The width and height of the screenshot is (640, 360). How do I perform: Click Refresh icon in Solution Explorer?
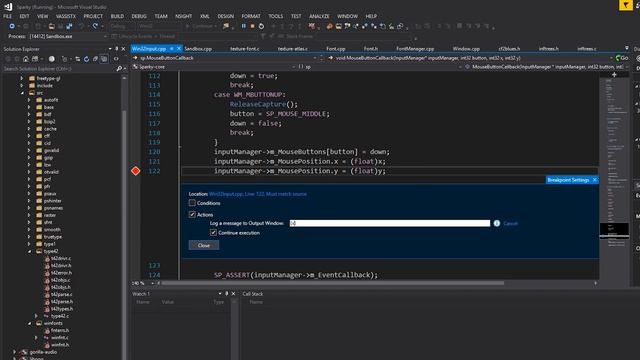[x=86, y=59]
